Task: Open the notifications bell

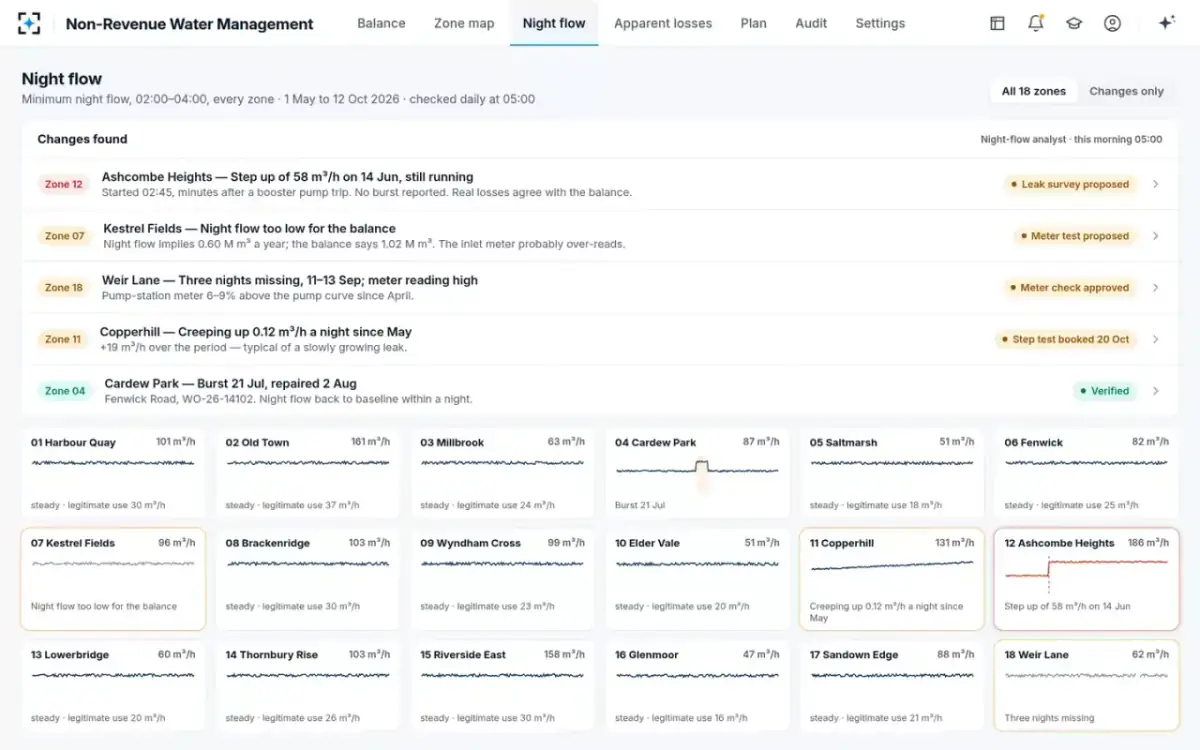Action: tap(1036, 23)
